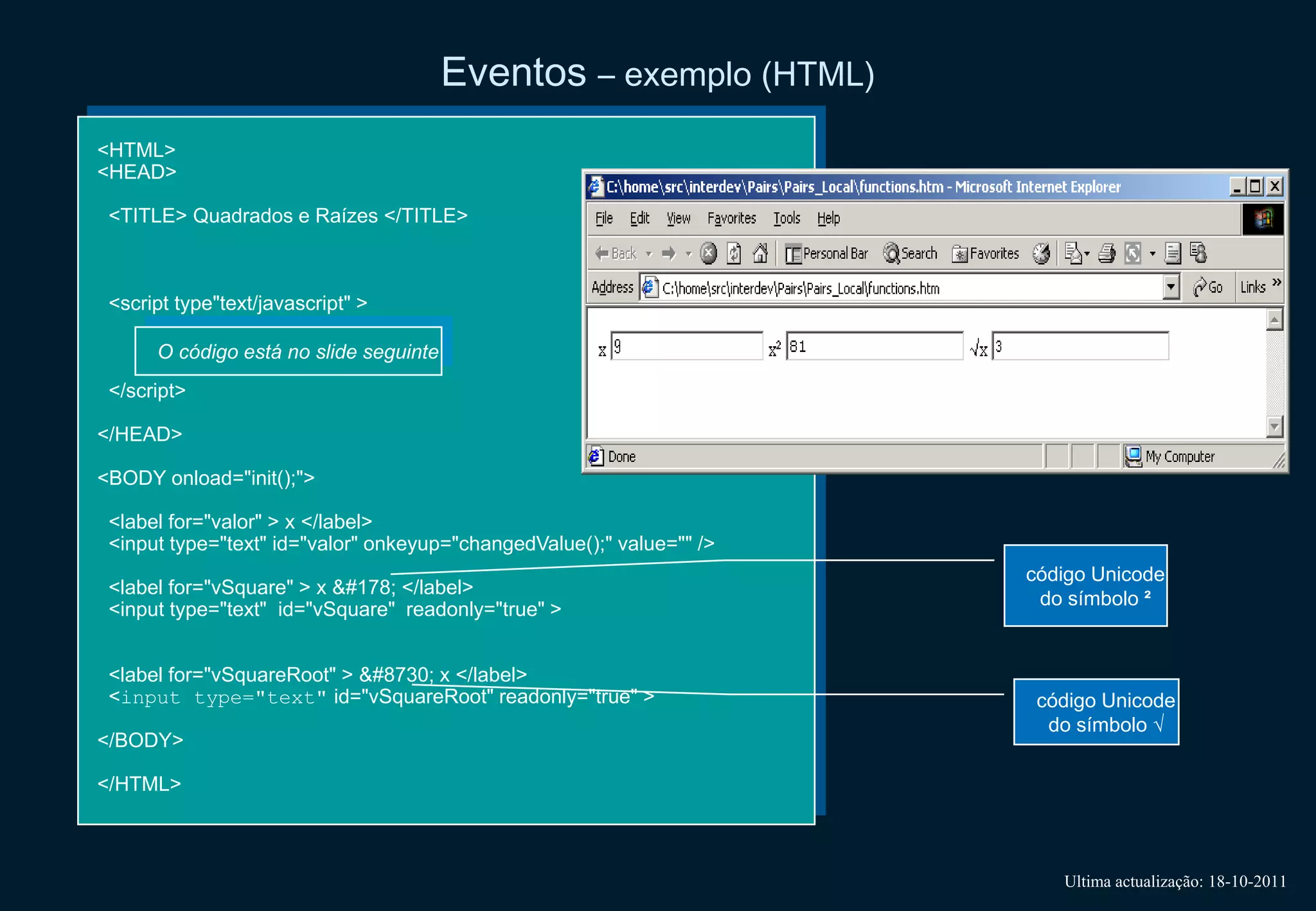Click the Windows logo throbber icon
Image resolution: width=1316 pixels, height=911 pixels.
coord(1263,219)
